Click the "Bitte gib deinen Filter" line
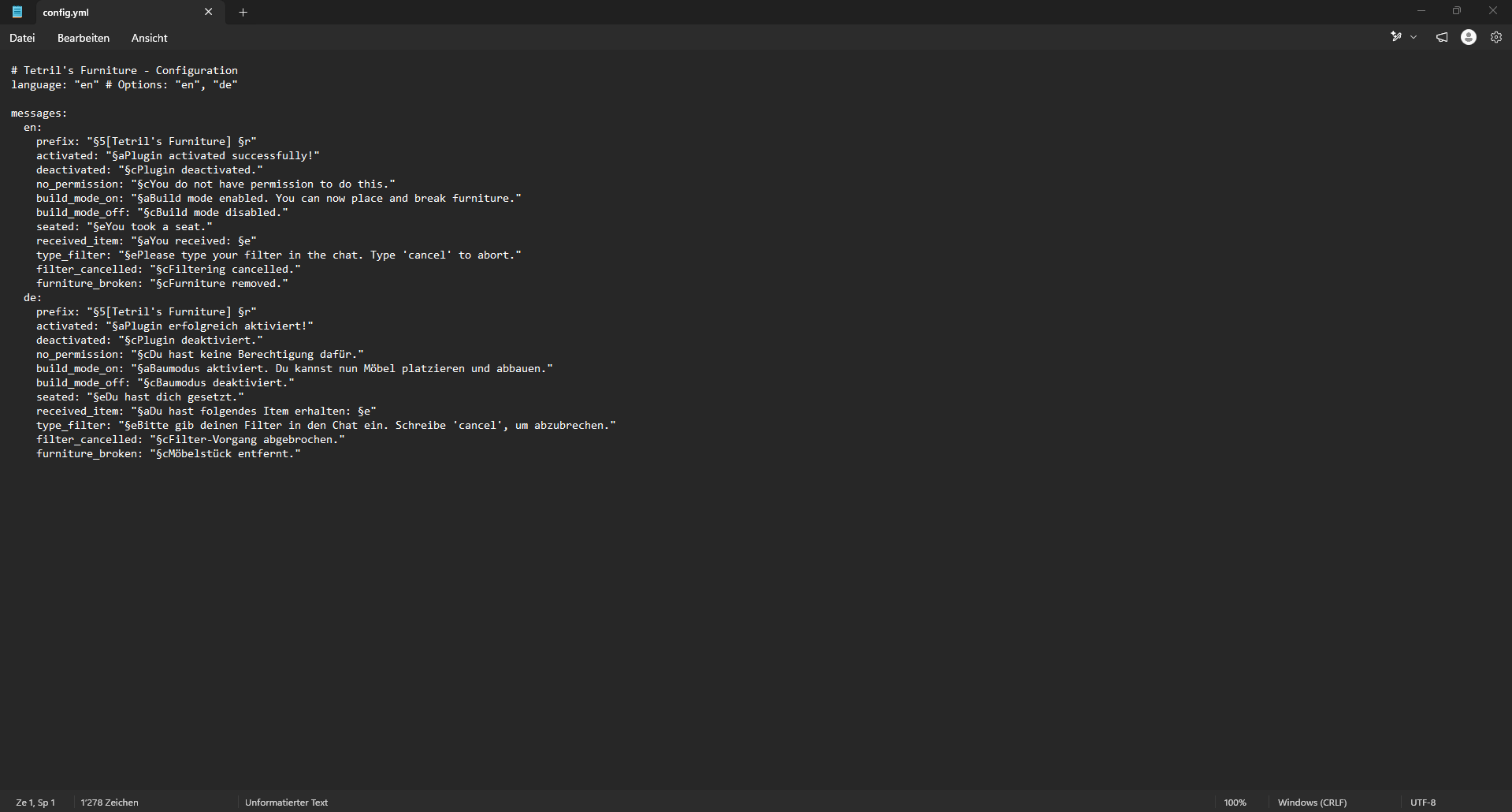The height and width of the screenshot is (812, 1512). (326, 425)
